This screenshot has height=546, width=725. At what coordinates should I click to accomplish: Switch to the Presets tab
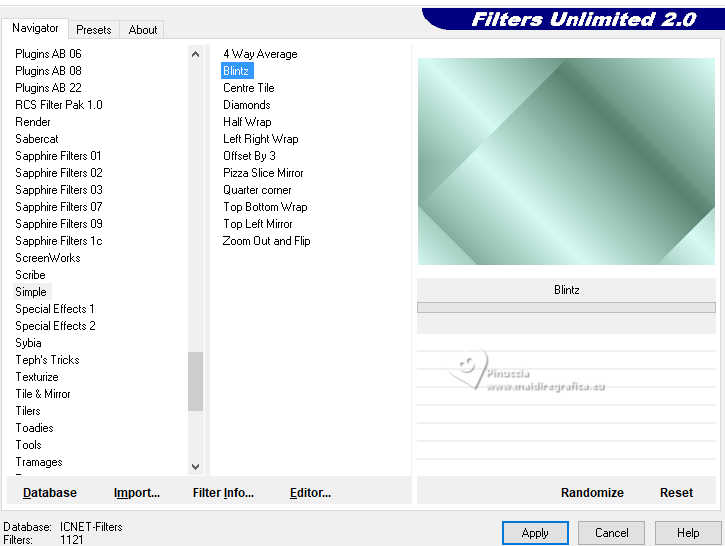pyautogui.click(x=94, y=30)
